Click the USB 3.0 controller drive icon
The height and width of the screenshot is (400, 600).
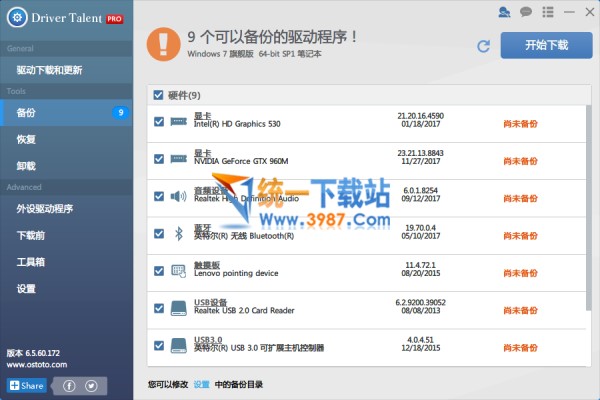pyautogui.click(x=178, y=346)
